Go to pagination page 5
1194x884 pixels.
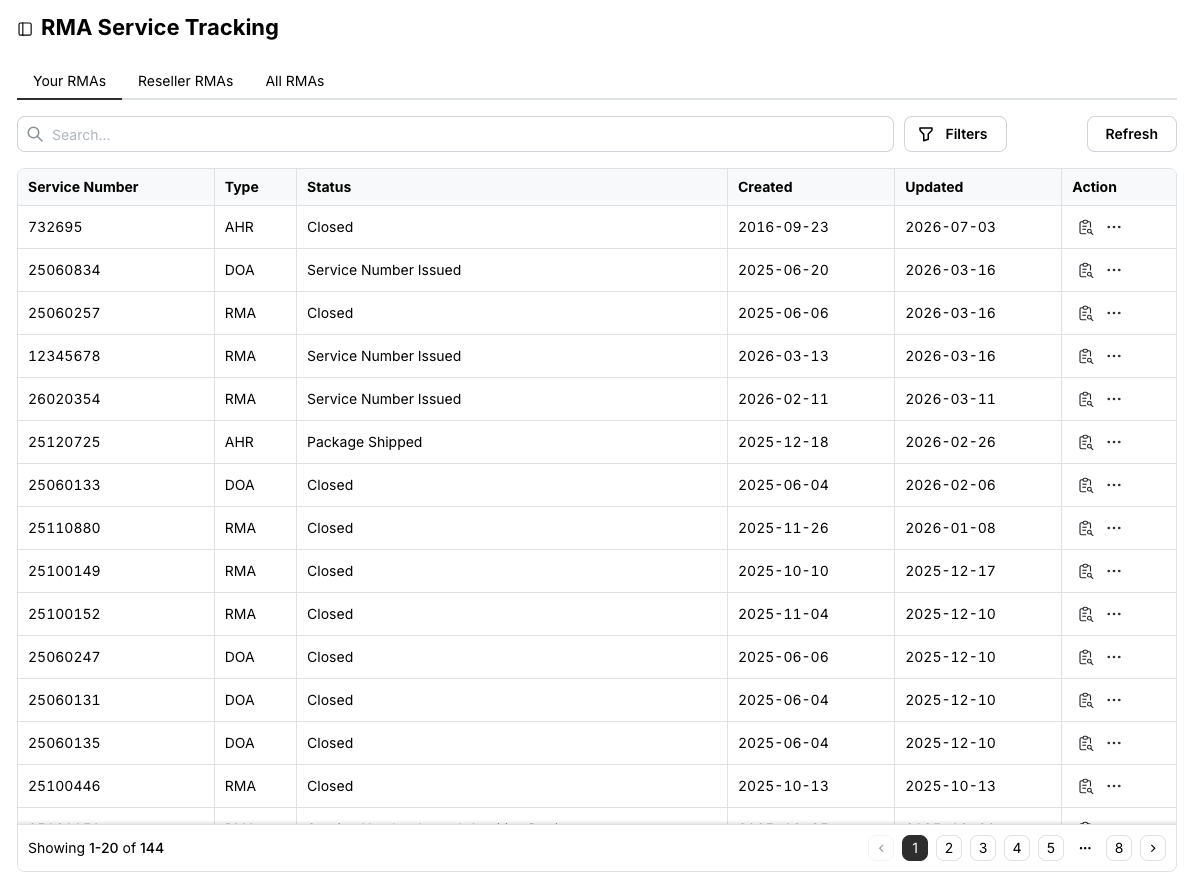[1051, 848]
